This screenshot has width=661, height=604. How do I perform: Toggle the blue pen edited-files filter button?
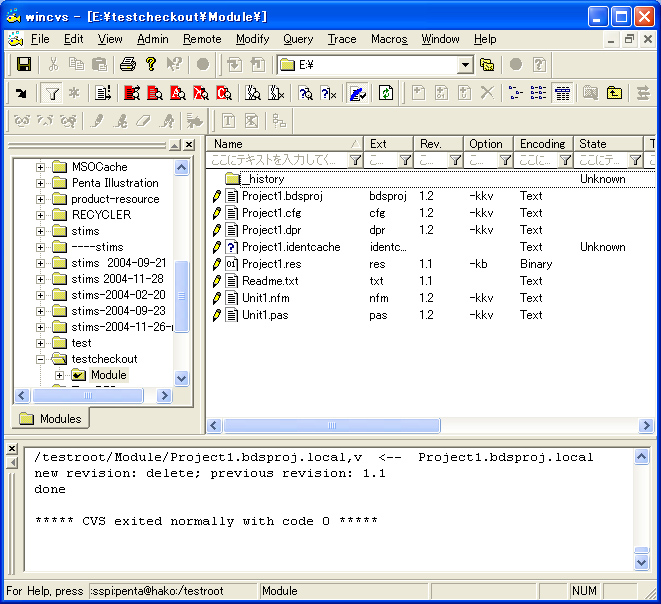pyautogui.click(x=357, y=93)
